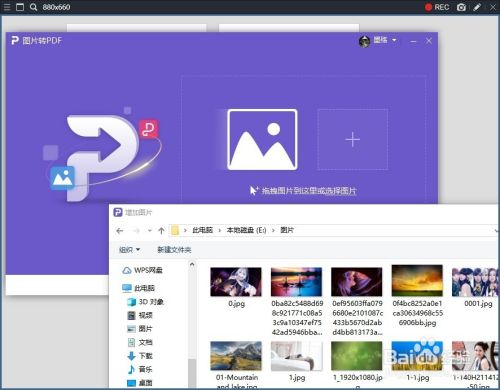
Task: Click the plus box to add an image
Action: pyautogui.click(x=352, y=139)
